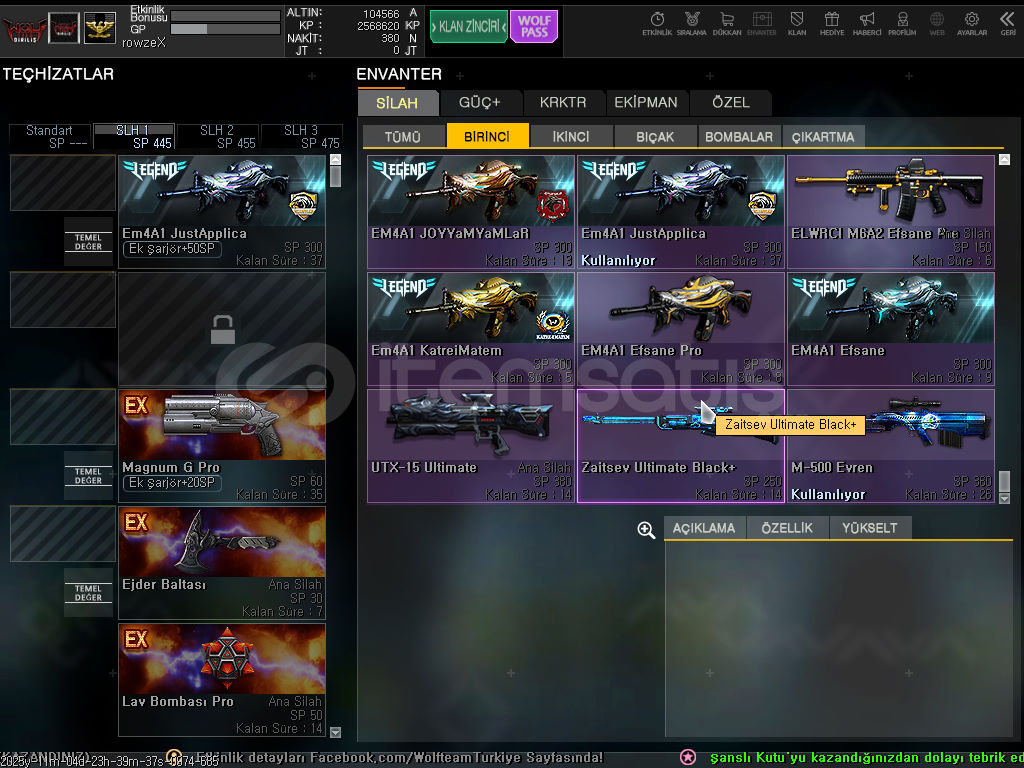Open the AÇIKLAMA description tab

[x=704, y=528]
